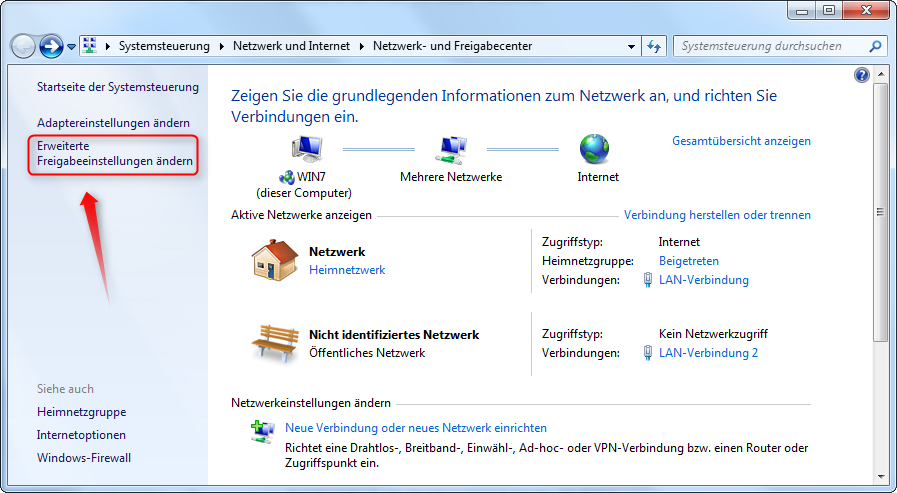
Task: Click the Kein Netzwerkzugriff value text
Action: tap(713, 333)
